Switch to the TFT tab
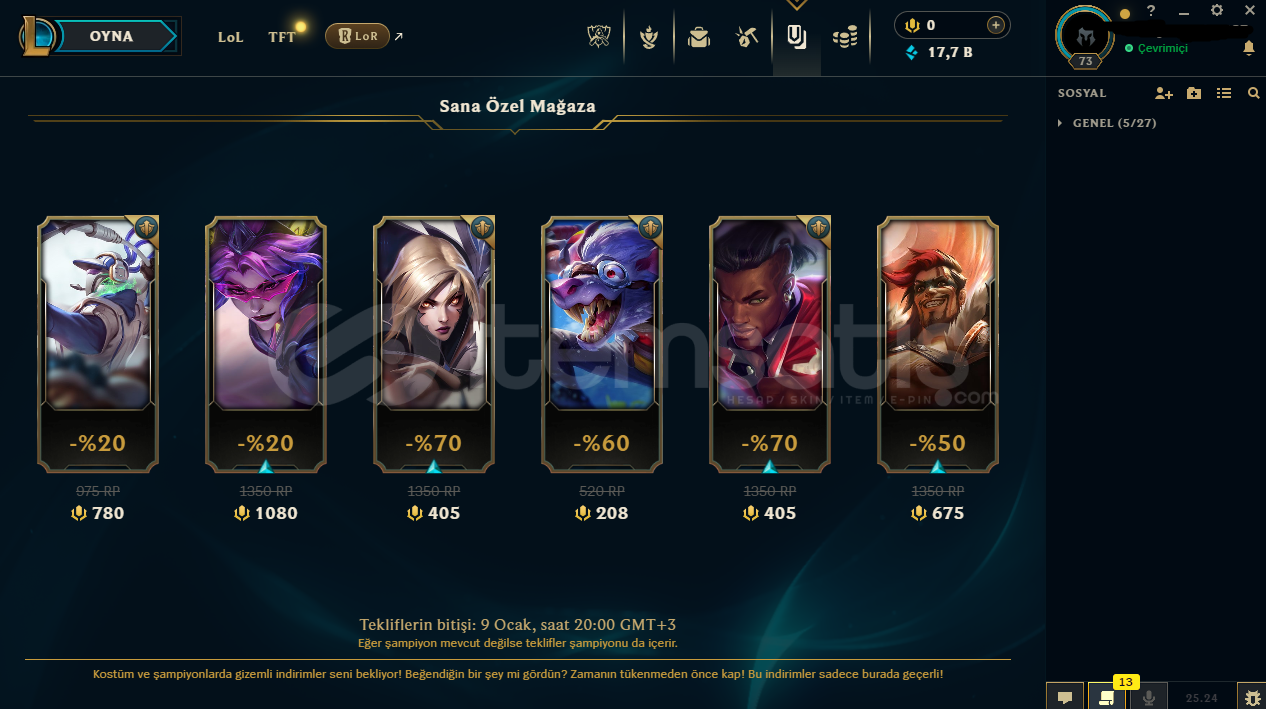This screenshot has height=709, width=1266. coord(282,37)
